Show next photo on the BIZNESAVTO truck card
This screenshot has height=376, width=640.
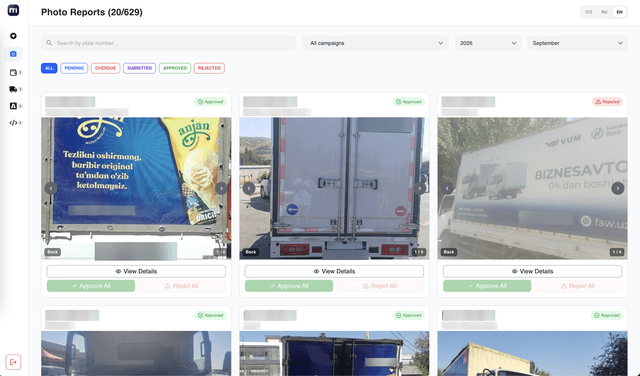[x=618, y=188]
